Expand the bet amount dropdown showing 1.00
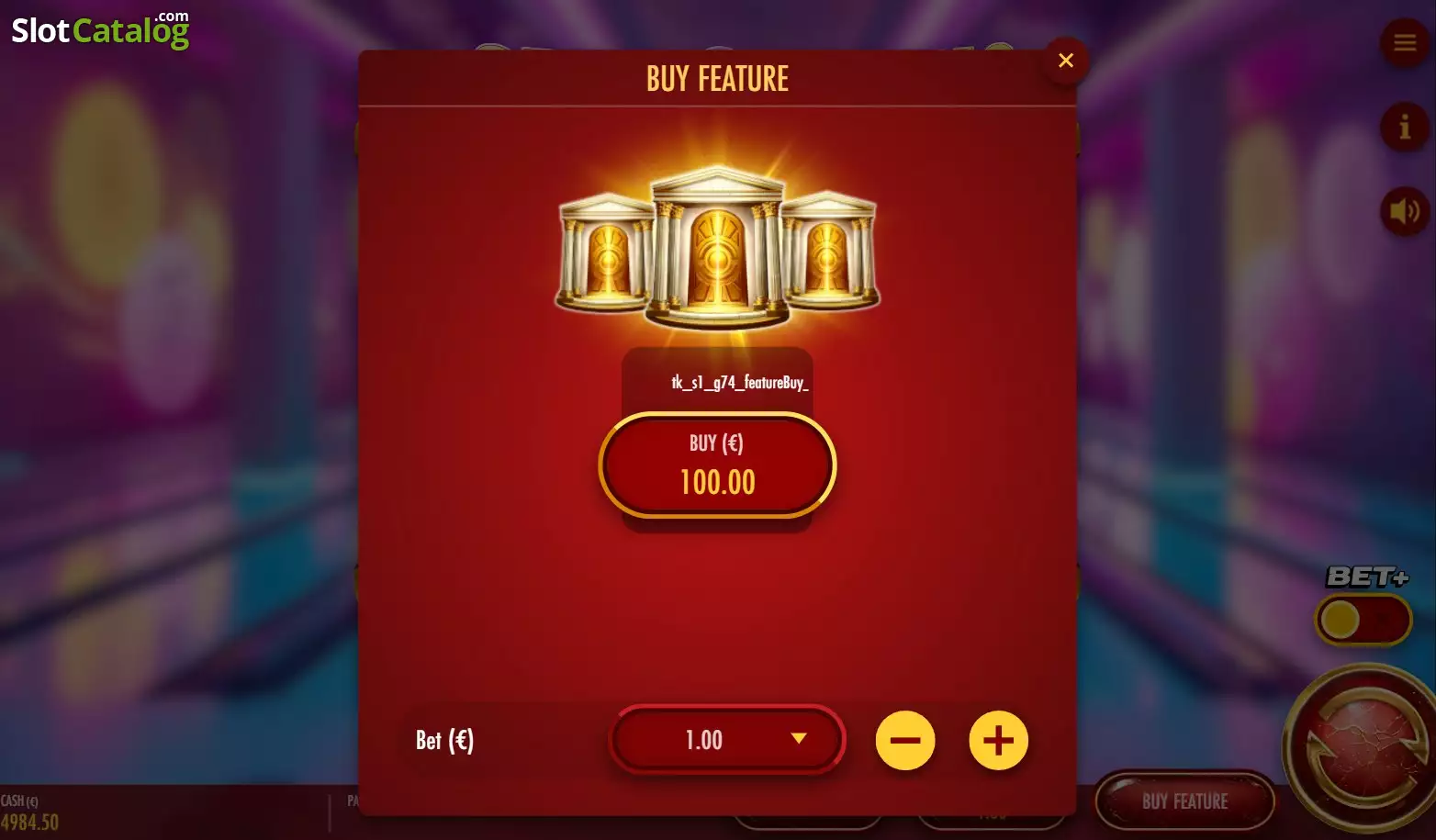Viewport: 1436px width, 840px height. coord(726,739)
